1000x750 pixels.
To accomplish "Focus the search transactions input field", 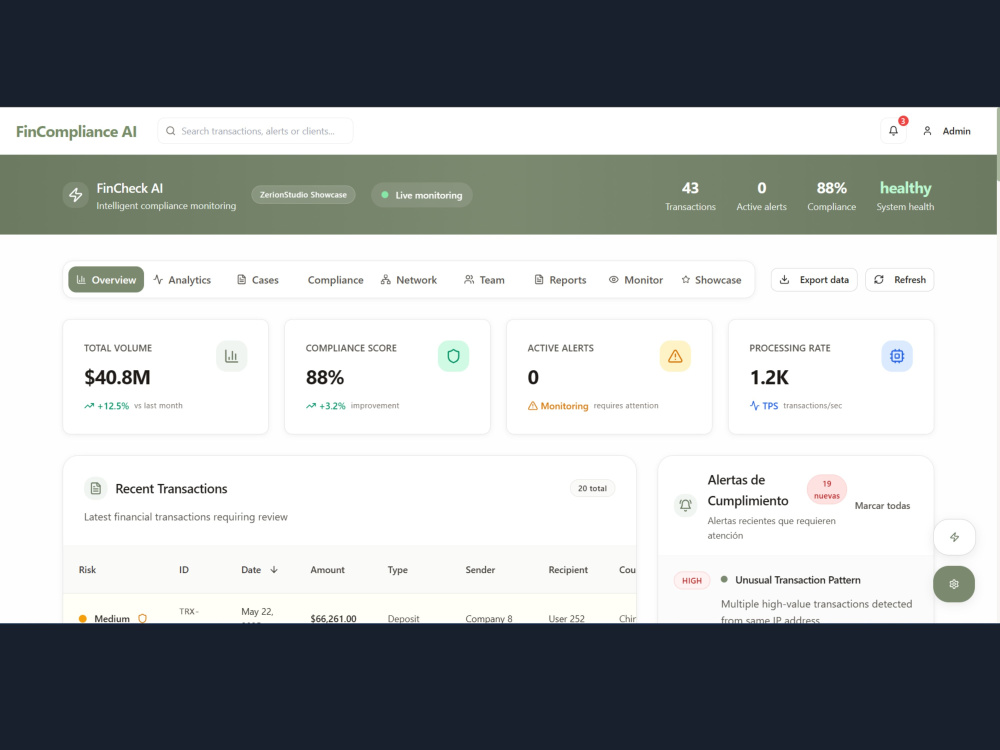I will [x=255, y=131].
